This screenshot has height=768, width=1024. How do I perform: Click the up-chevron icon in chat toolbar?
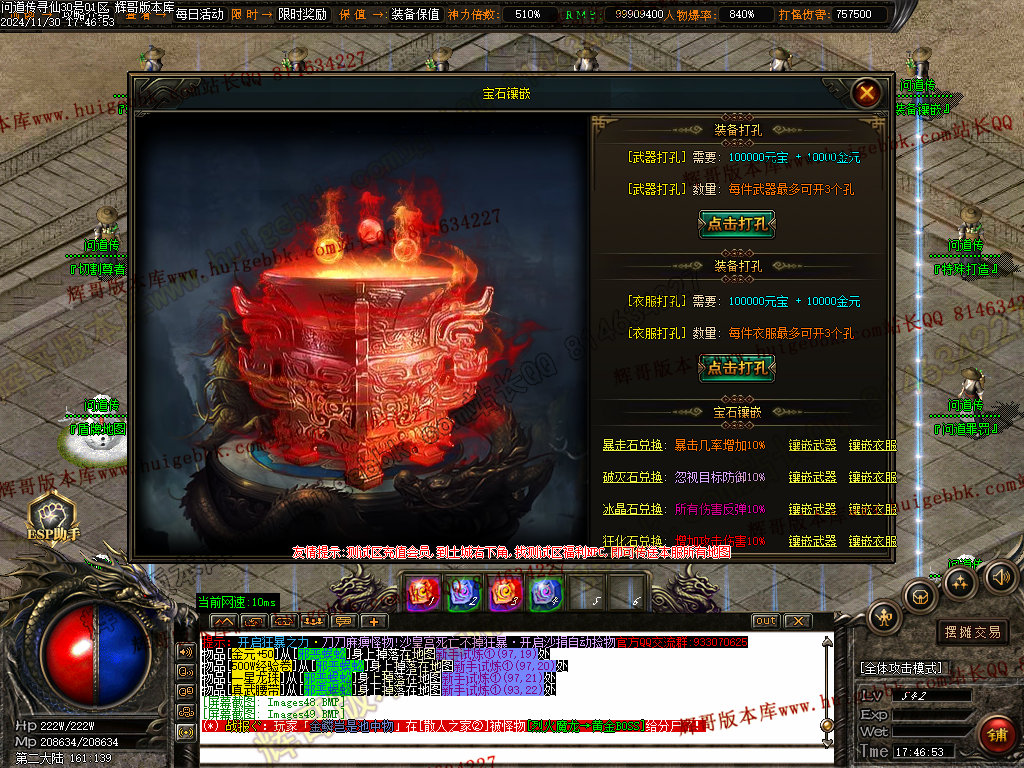pos(223,622)
